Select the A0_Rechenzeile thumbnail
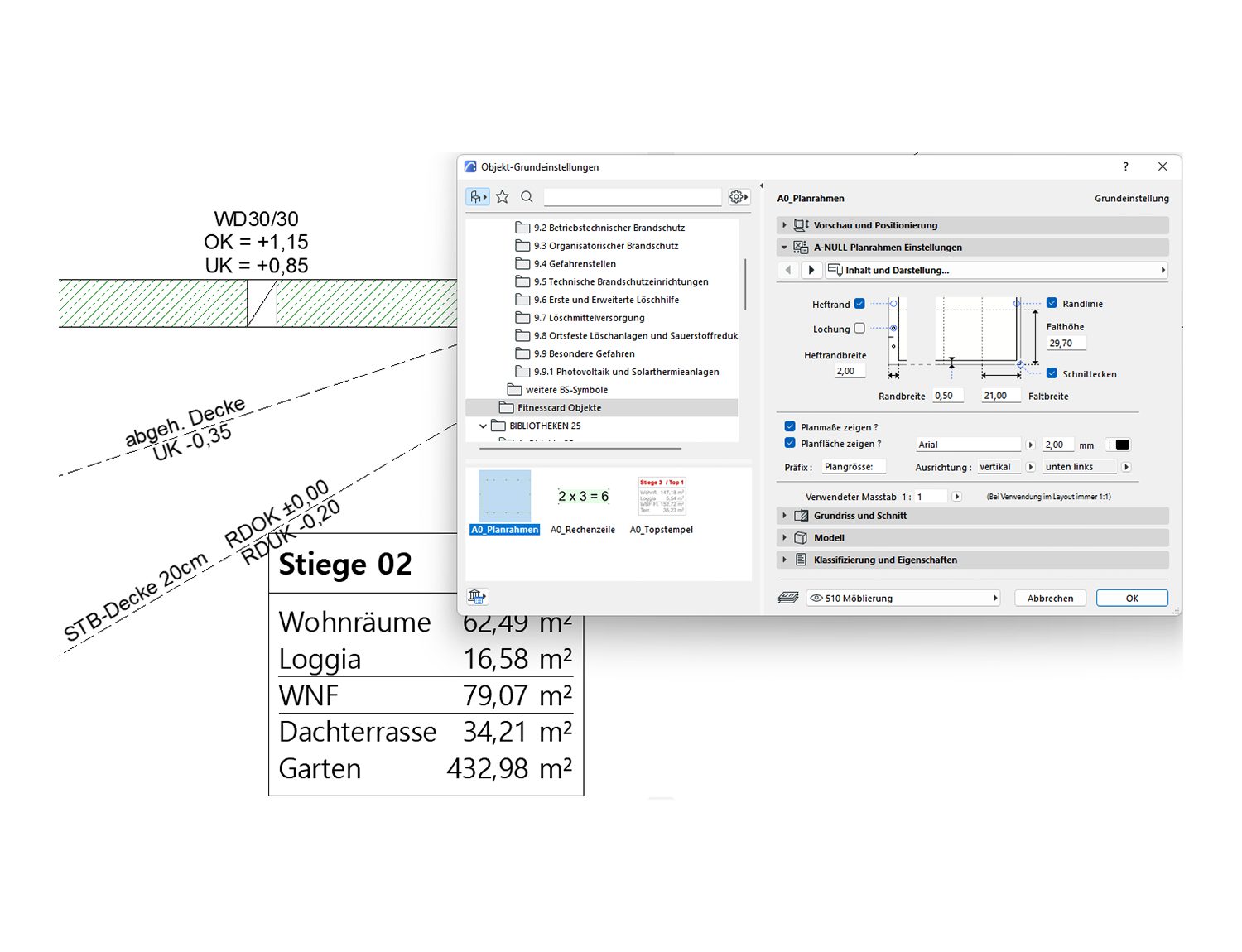 pos(582,497)
